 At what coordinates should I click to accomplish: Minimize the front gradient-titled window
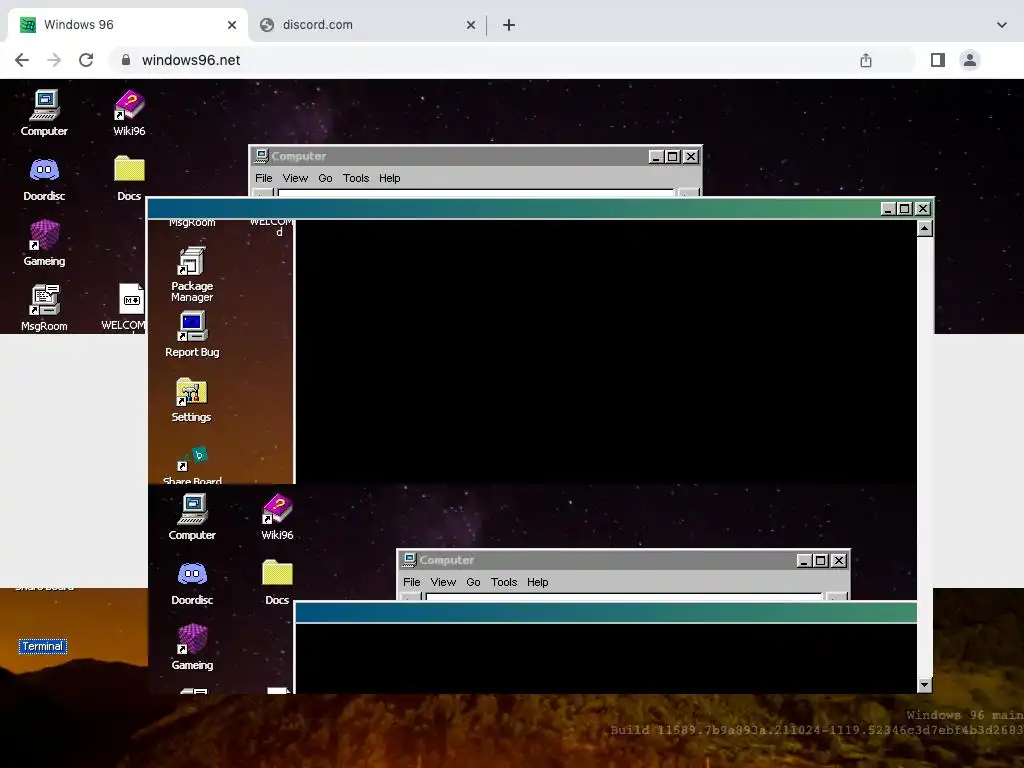(888, 209)
